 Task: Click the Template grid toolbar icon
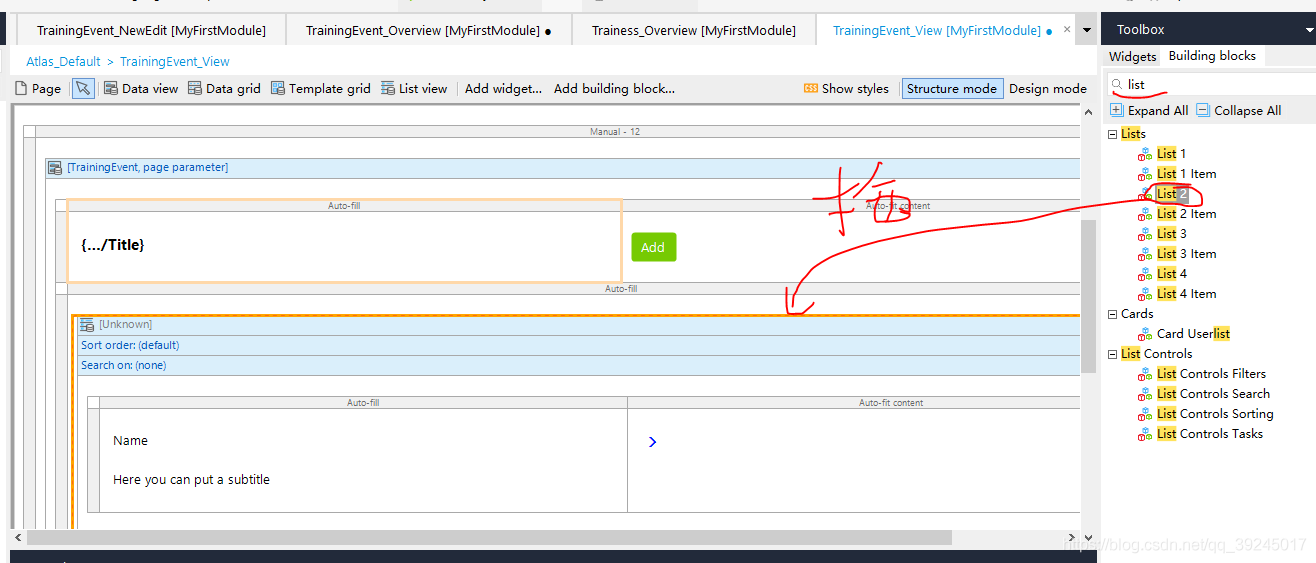pyautogui.click(x=278, y=88)
